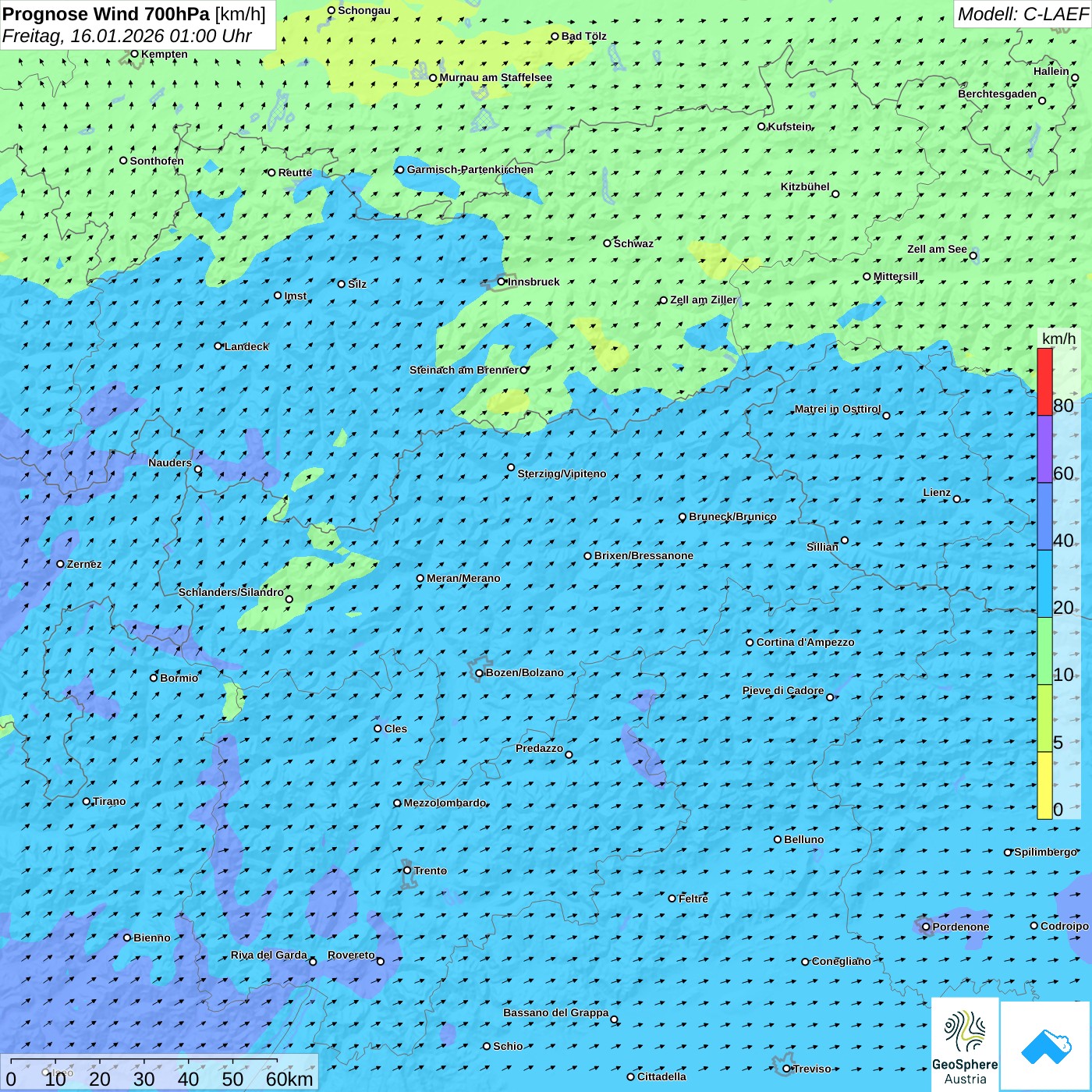Screen dimensions: 1092x1092
Task: Click the Kempten city marker dot
Action: point(134,54)
